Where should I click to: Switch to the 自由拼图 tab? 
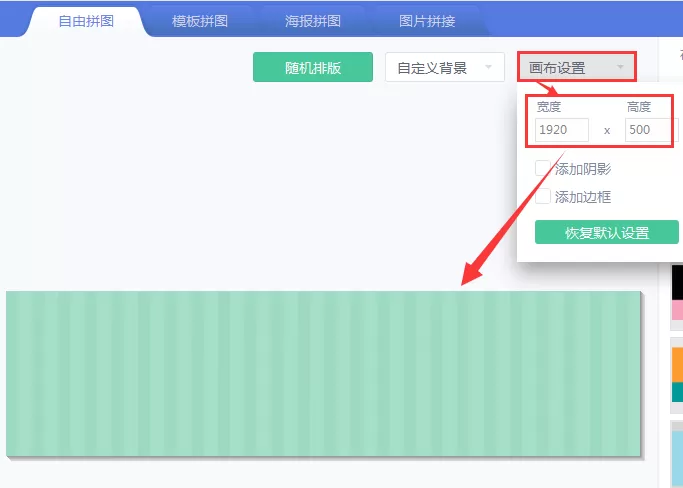click(x=86, y=21)
